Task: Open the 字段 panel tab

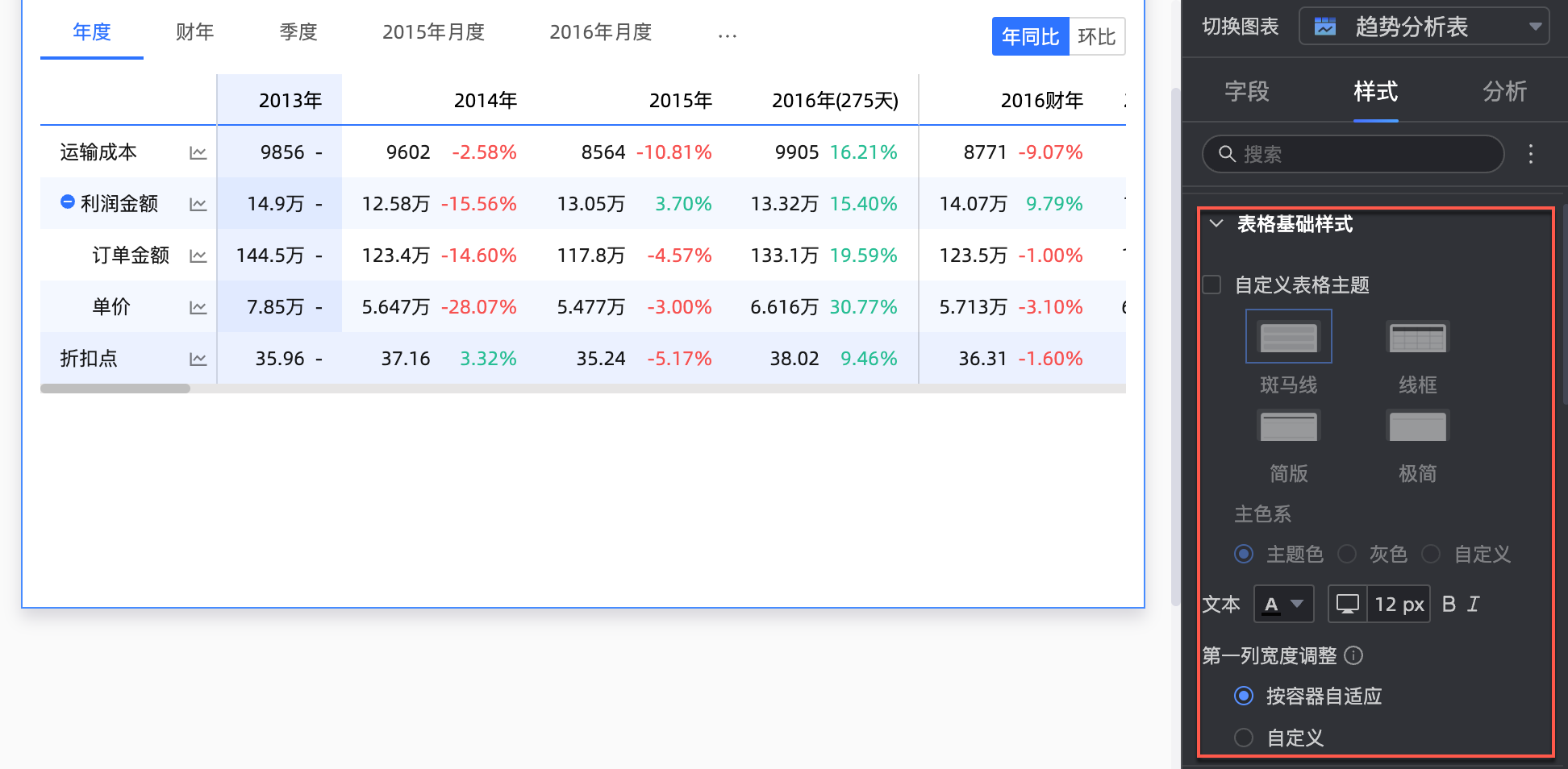Action: [1247, 91]
